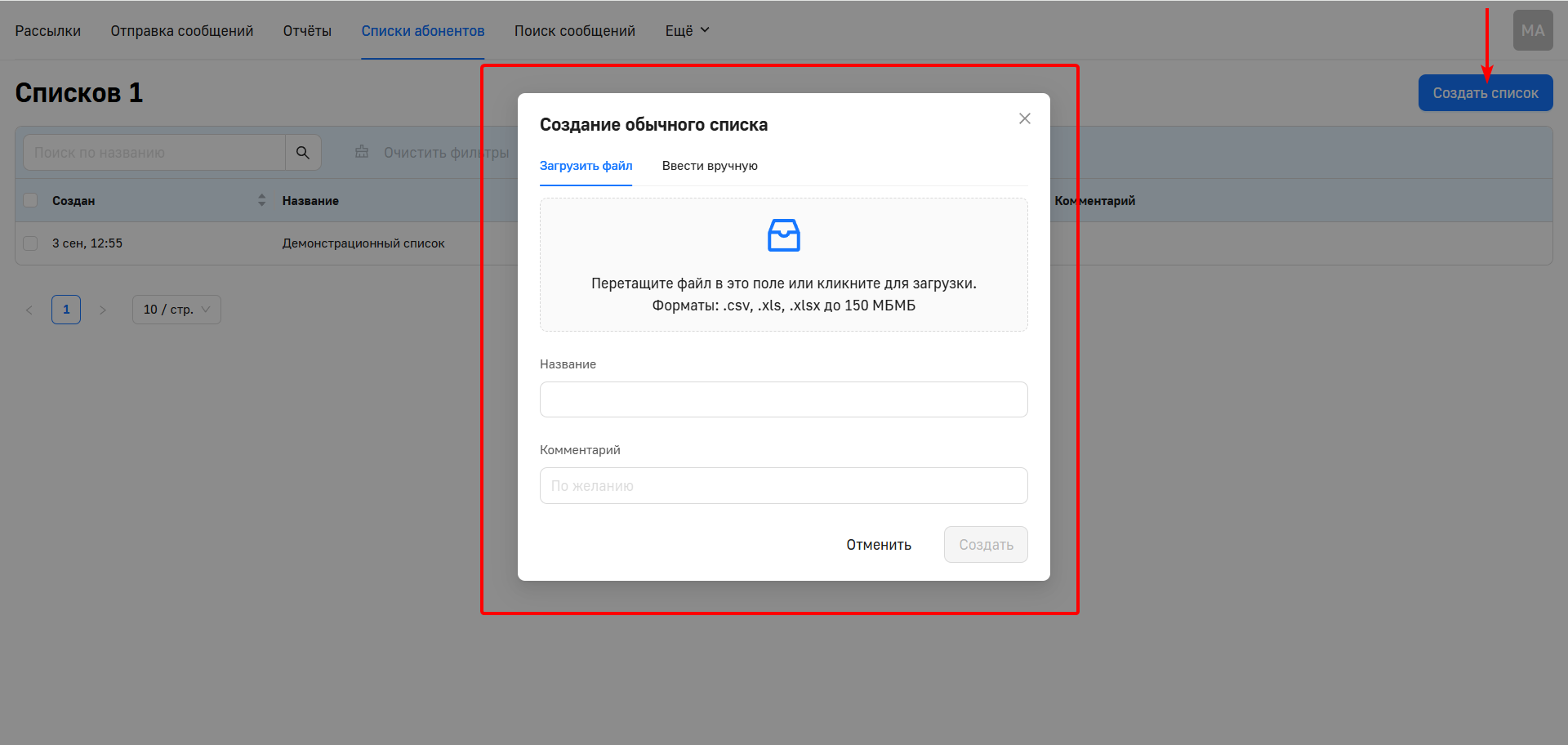Click the file upload inbox icon in the dialog
This screenshot has width=1568, height=745.
(x=783, y=235)
